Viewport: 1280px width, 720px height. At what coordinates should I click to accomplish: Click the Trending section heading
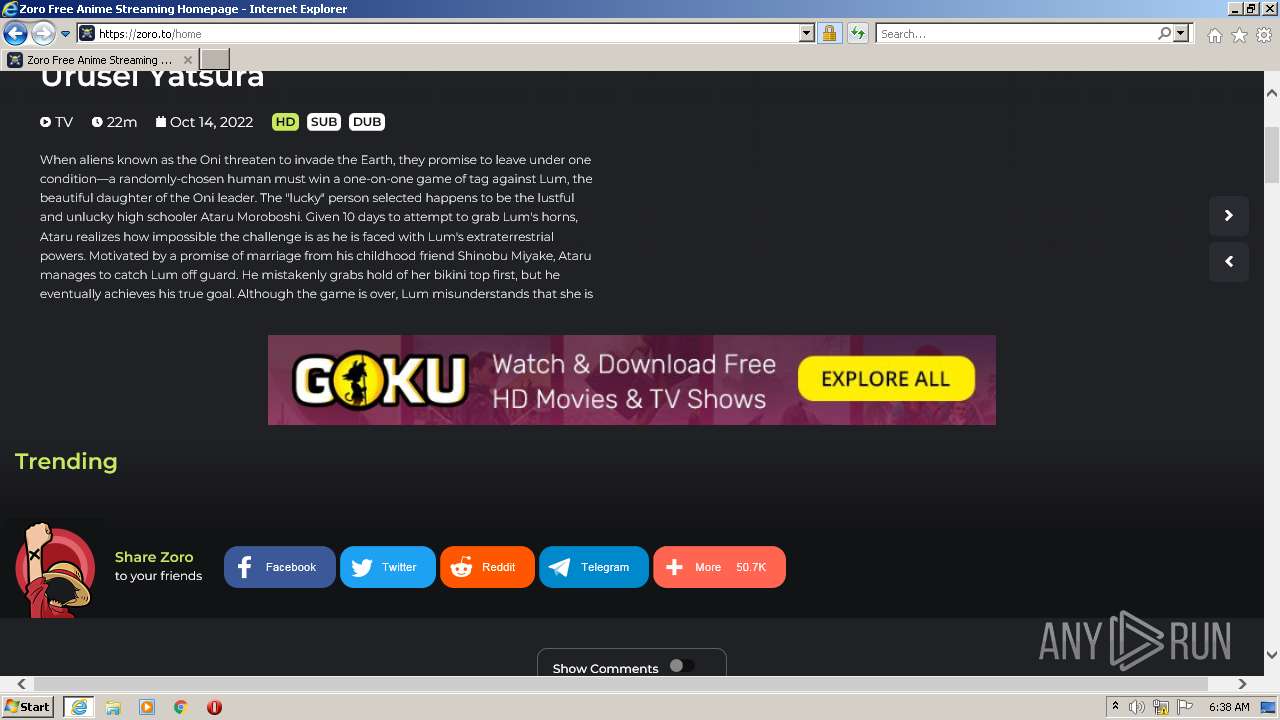[x=66, y=461]
